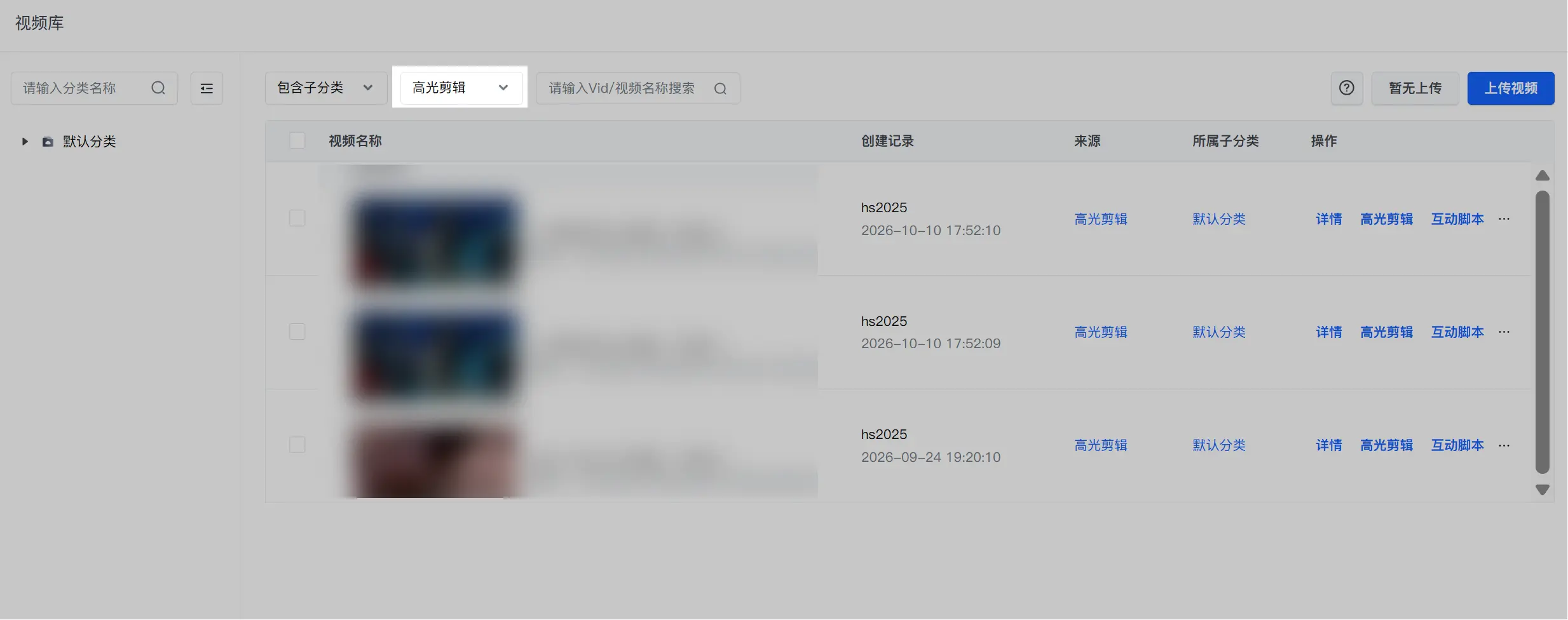The image size is (1568, 620).
Task: Click 互动脚本 for the 17:52:09 video
Action: (1457, 332)
